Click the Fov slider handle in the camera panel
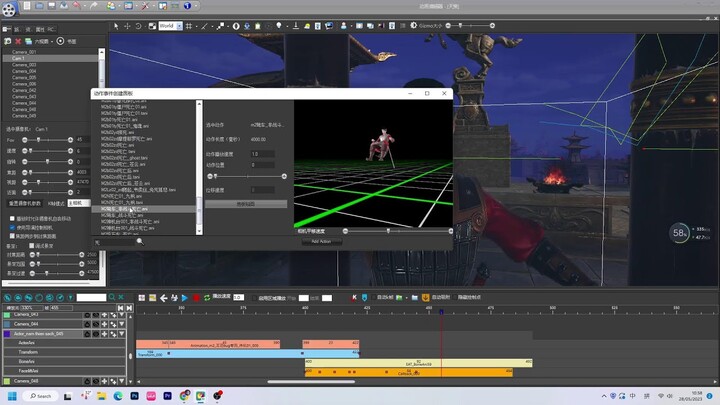720x405 pixels. [x=39, y=140]
